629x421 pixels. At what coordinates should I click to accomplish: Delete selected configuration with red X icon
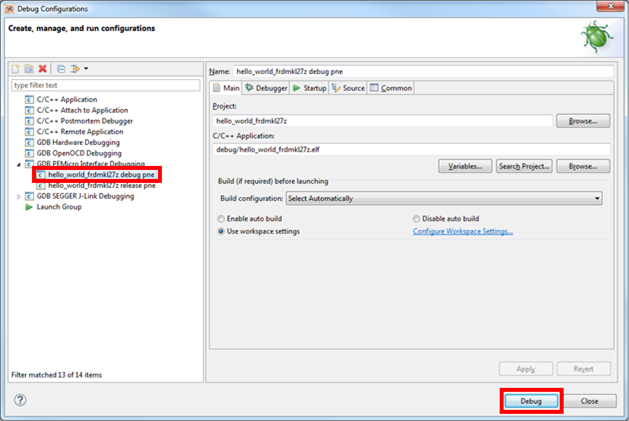point(42,69)
